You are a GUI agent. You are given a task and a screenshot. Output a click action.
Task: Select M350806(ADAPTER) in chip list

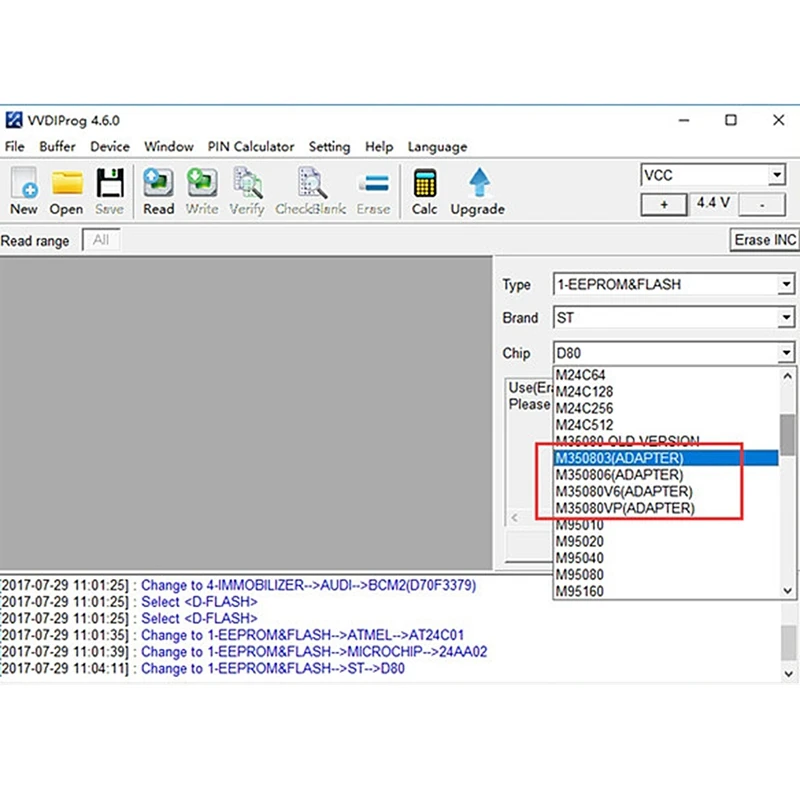click(666, 474)
